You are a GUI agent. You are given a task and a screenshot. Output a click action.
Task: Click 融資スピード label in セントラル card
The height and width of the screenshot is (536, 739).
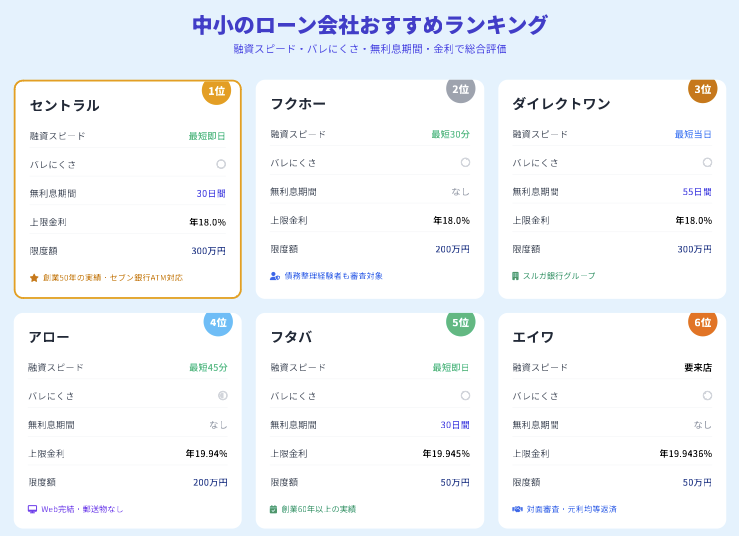pos(57,136)
